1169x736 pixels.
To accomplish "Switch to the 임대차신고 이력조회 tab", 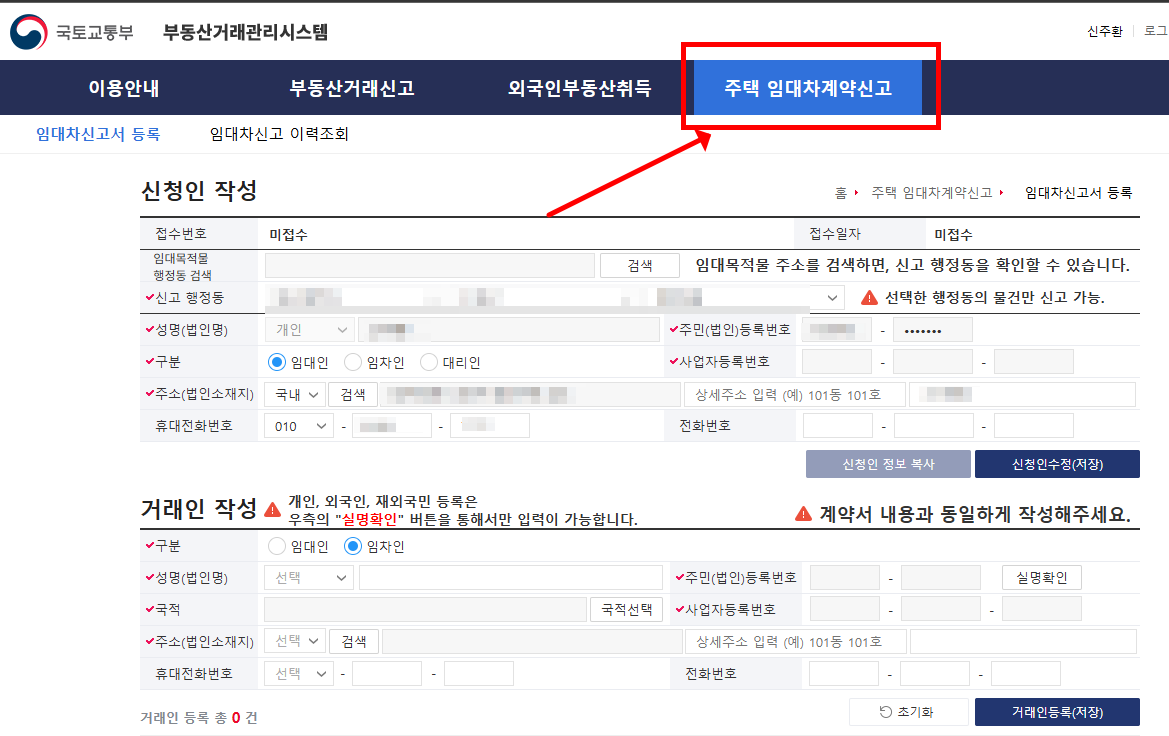I will pos(278,133).
